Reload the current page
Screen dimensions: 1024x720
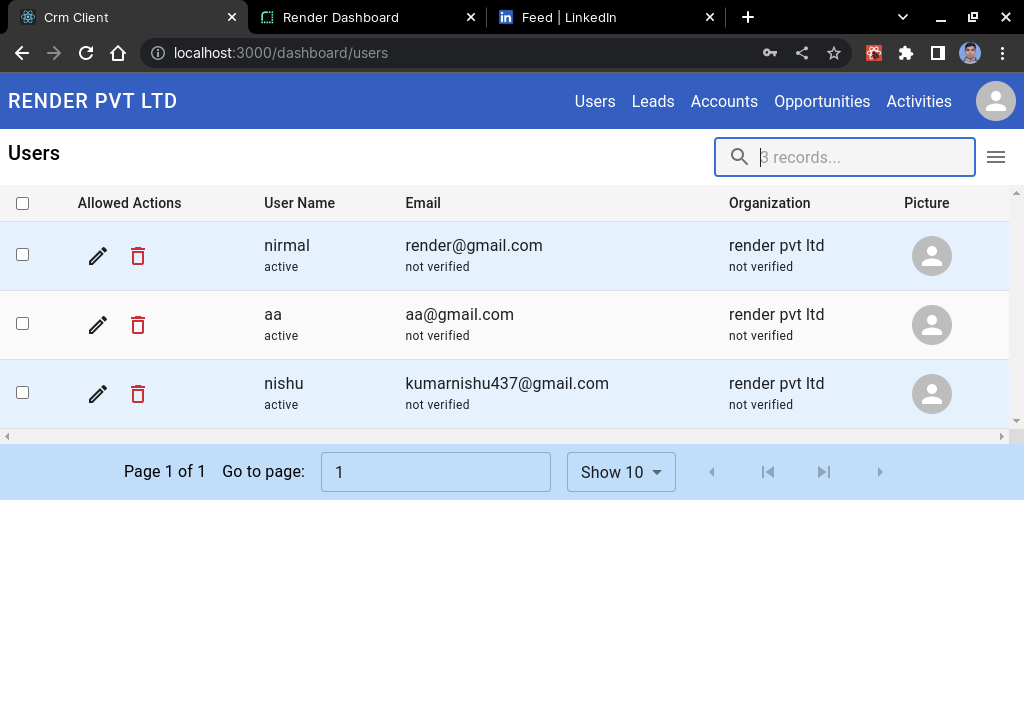click(x=86, y=53)
